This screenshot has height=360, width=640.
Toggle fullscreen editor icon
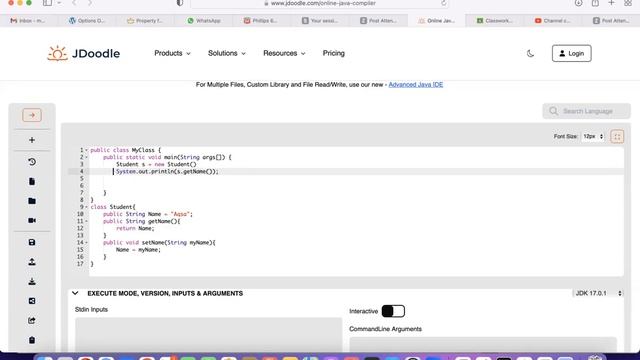(617, 136)
